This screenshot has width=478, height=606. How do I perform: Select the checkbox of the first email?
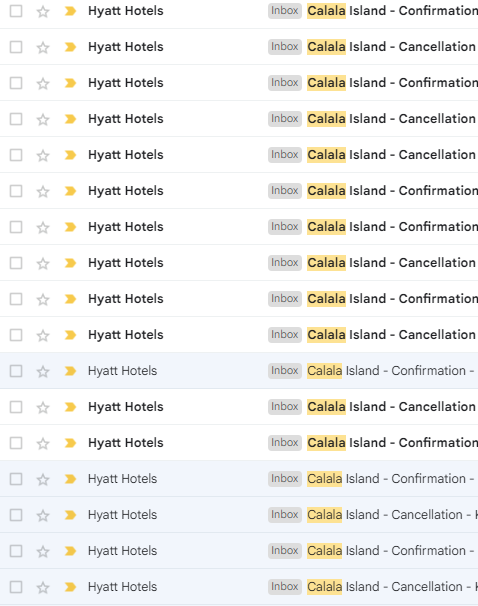(16, 11)
